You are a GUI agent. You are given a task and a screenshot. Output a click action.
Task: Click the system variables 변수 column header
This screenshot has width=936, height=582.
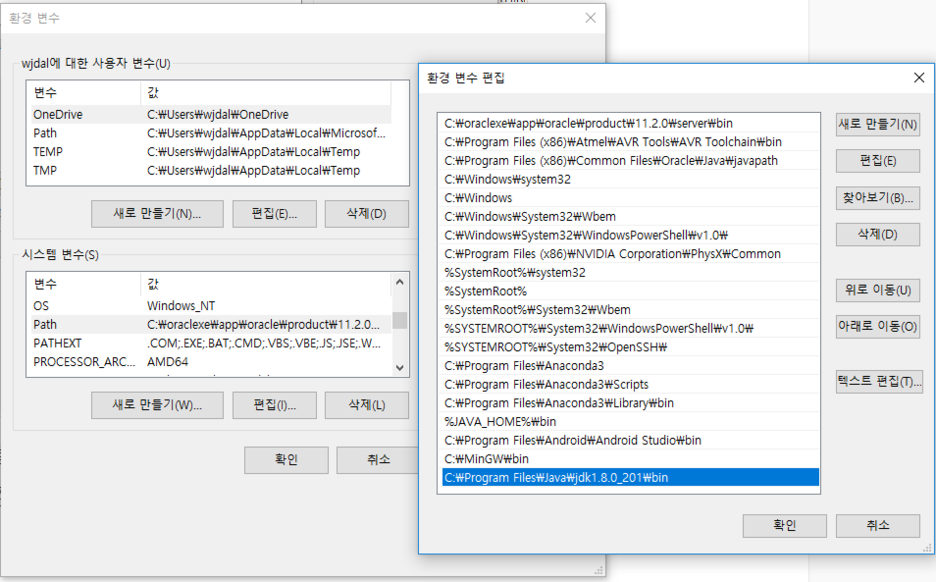point(84,284)
